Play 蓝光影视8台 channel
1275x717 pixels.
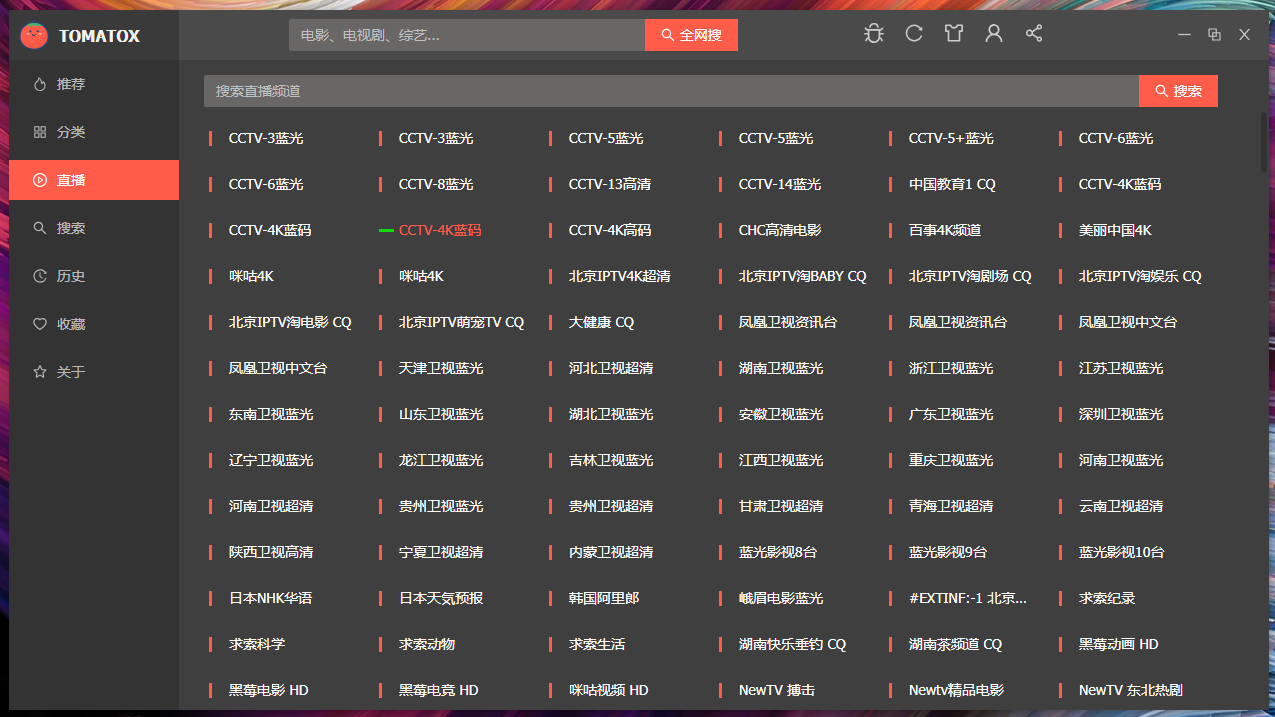coord(778,552)
